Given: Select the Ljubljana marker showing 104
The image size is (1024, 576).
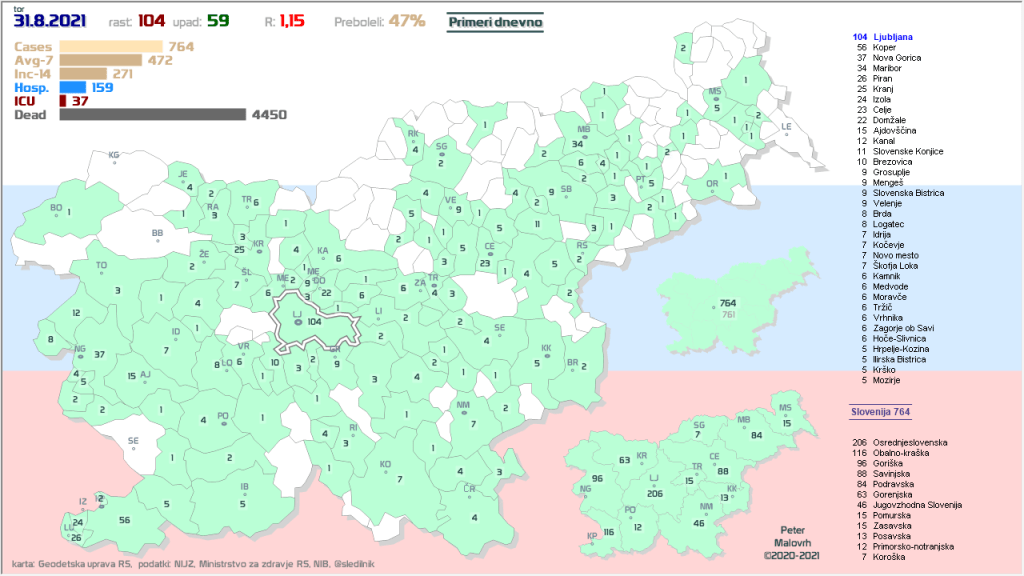Looking at the screenshot, I should click(x=297, y=323).
